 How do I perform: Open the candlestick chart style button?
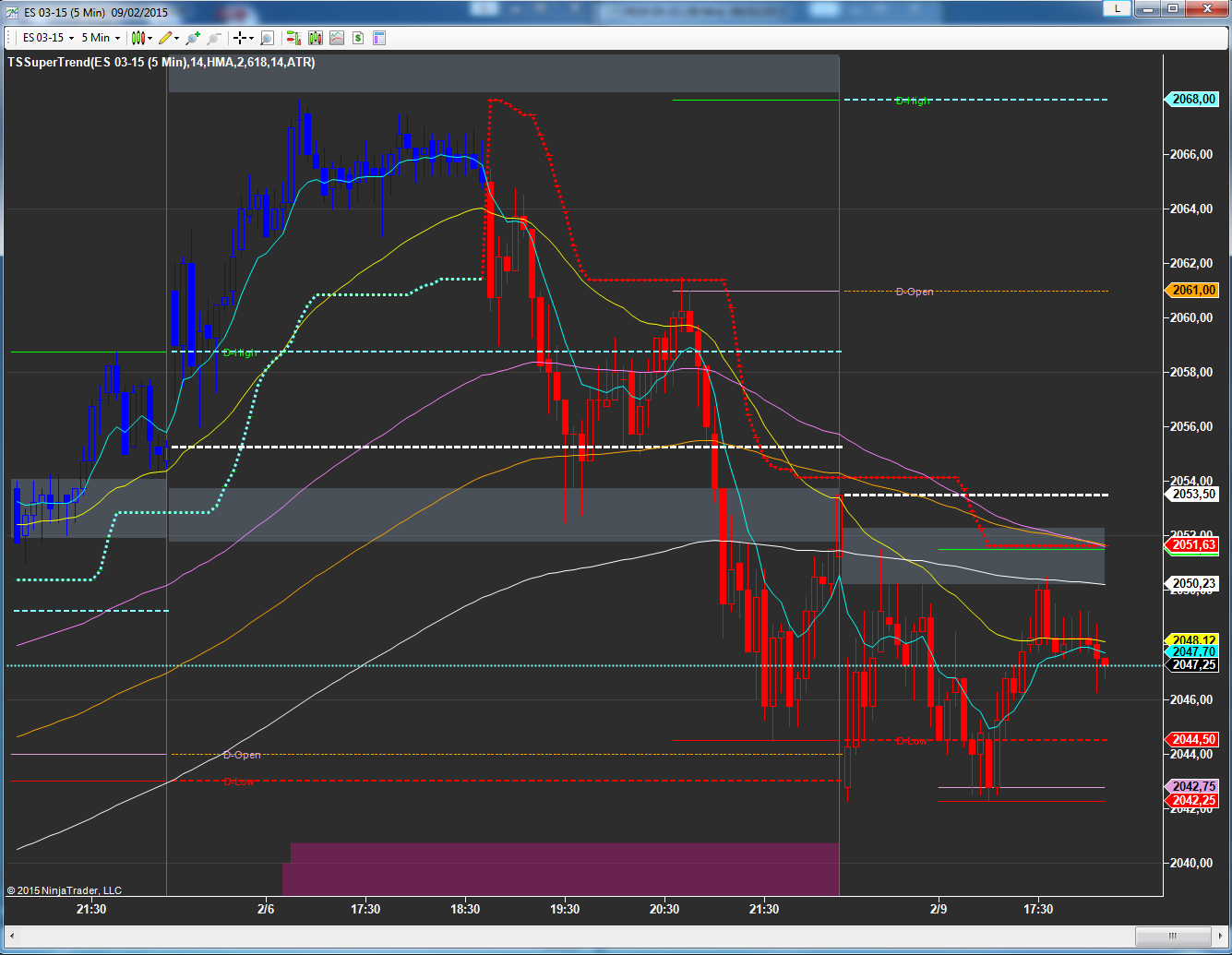coord(138,38)
